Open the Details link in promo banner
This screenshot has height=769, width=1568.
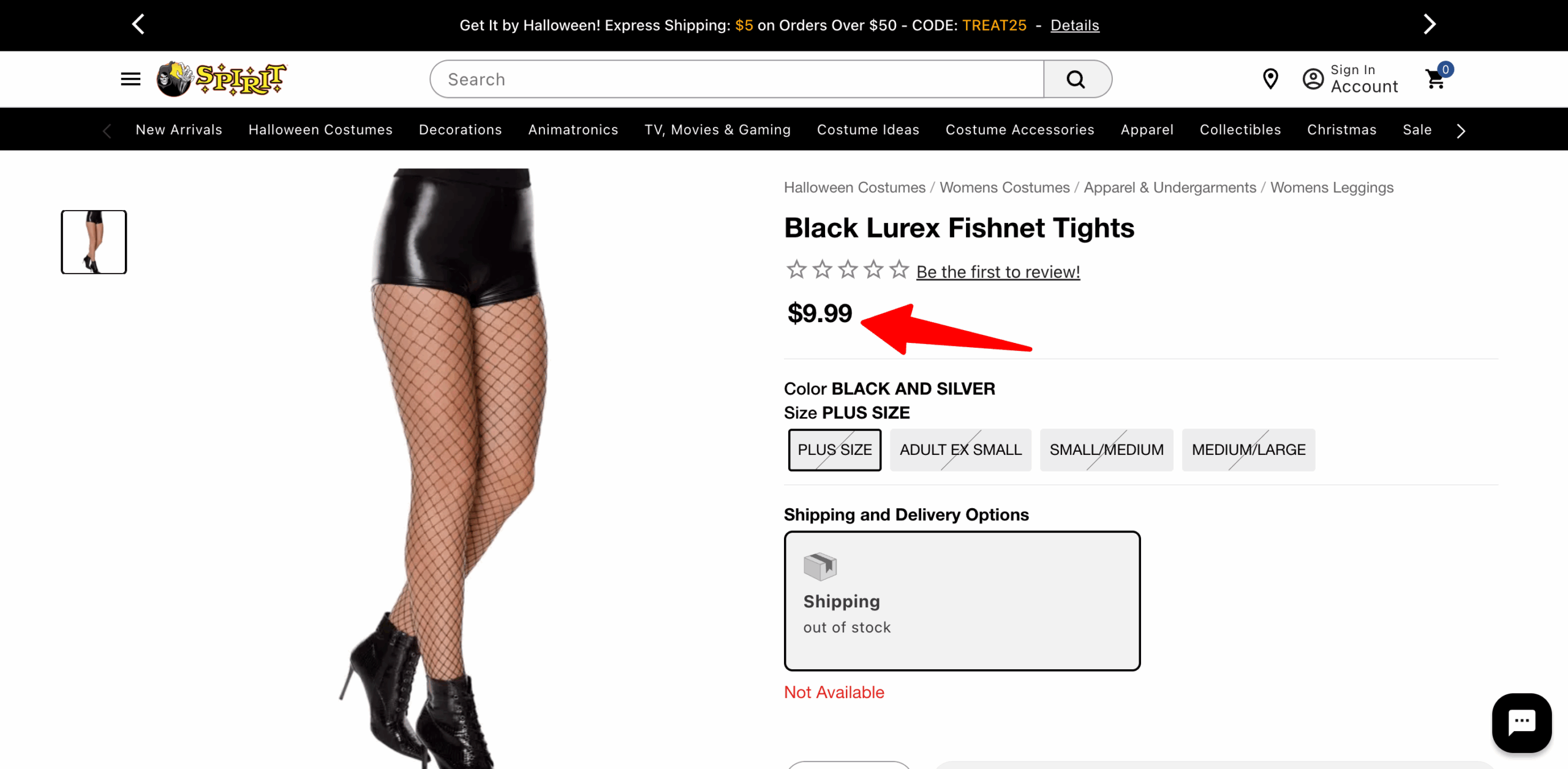point(1074,26)
